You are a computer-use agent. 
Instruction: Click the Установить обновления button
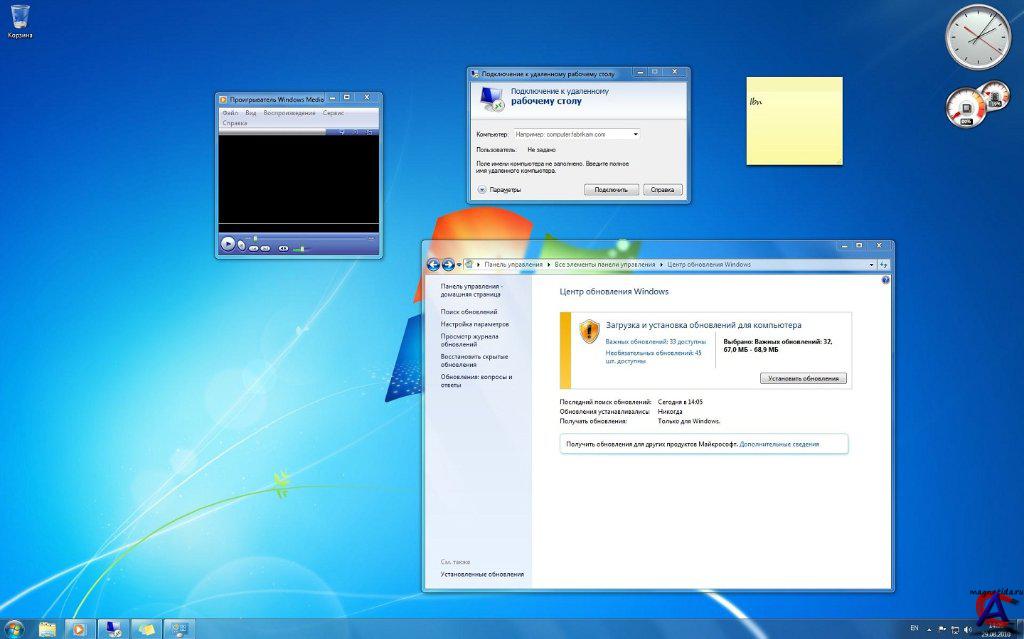[803, 378]
